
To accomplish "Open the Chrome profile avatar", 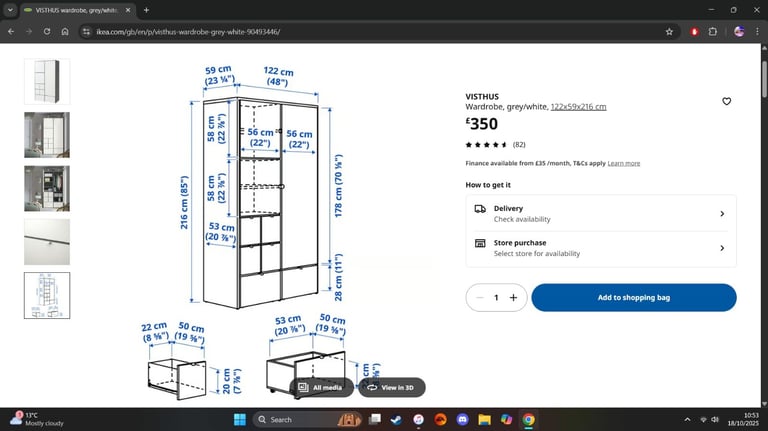I will [739, 32].
